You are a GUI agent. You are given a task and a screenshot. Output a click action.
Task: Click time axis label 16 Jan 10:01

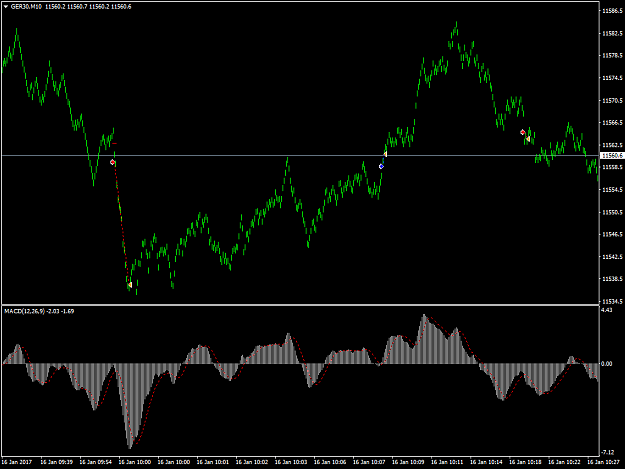213,462
